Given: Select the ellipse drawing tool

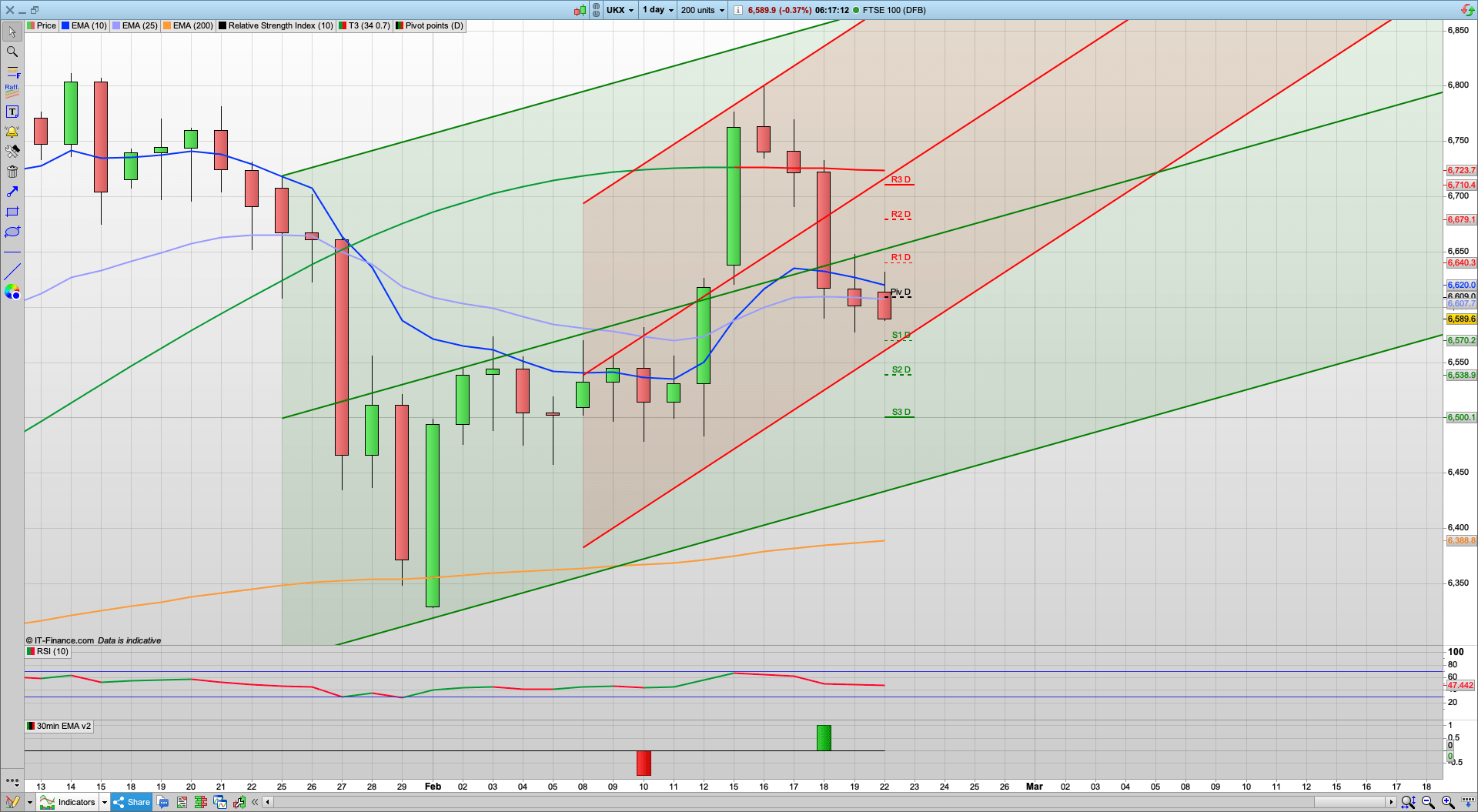Looking at the screenshot, I should [12, 232].
